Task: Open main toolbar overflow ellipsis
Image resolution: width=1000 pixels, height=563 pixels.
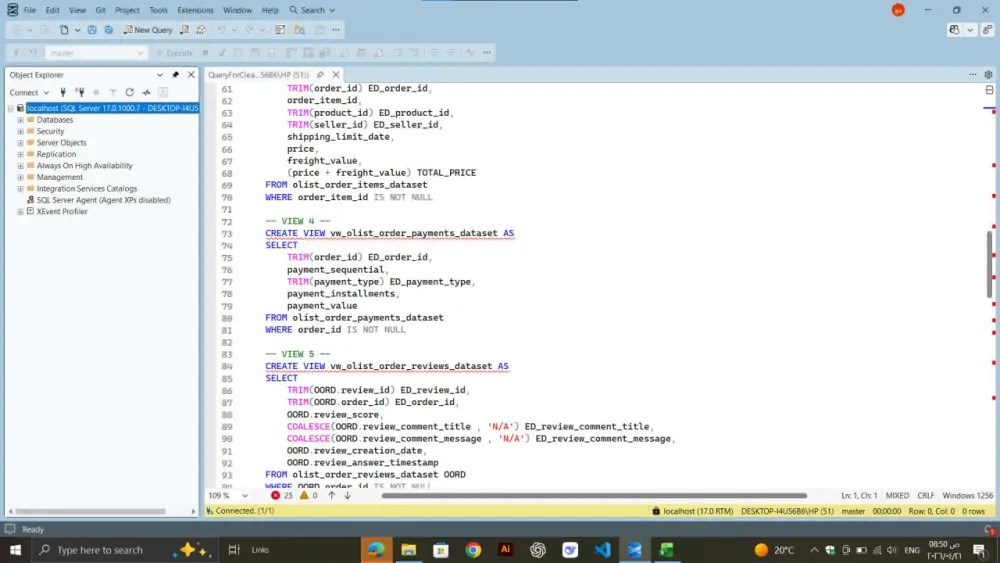Action: pyautogui.click(x=336, y=30)
